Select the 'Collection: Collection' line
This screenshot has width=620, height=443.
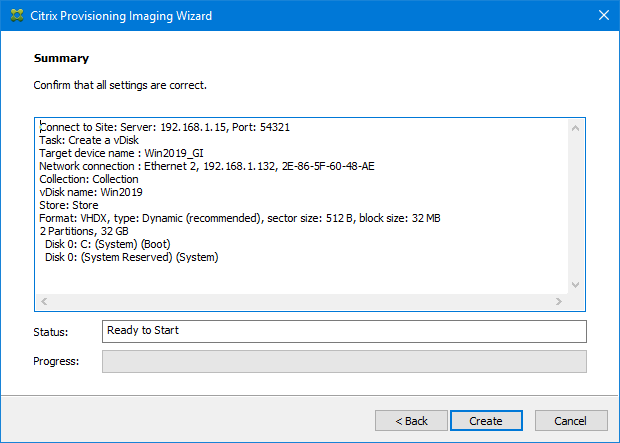tap(89, 179)
